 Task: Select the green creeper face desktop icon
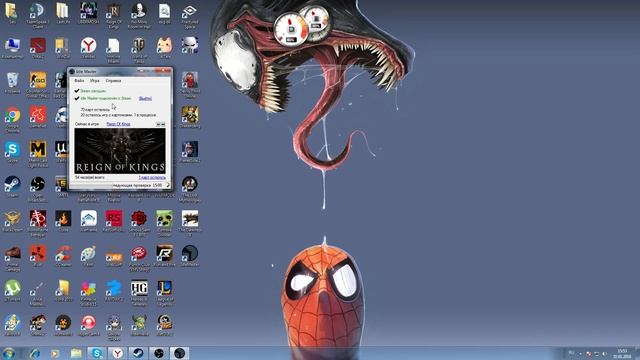(x=164, y=223)
